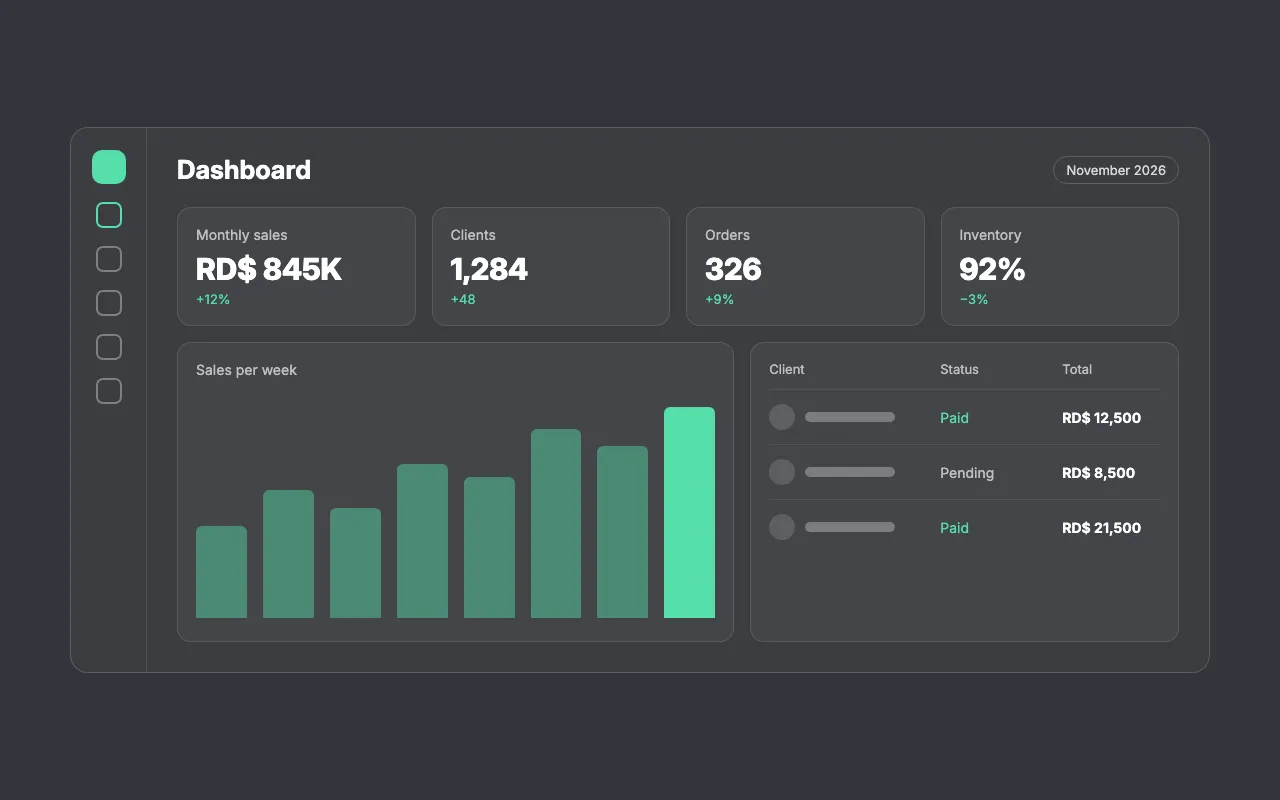Screen dimensions: 1280x800
Task: Open the November 2026 date selector
Action: click(1116, 170)
